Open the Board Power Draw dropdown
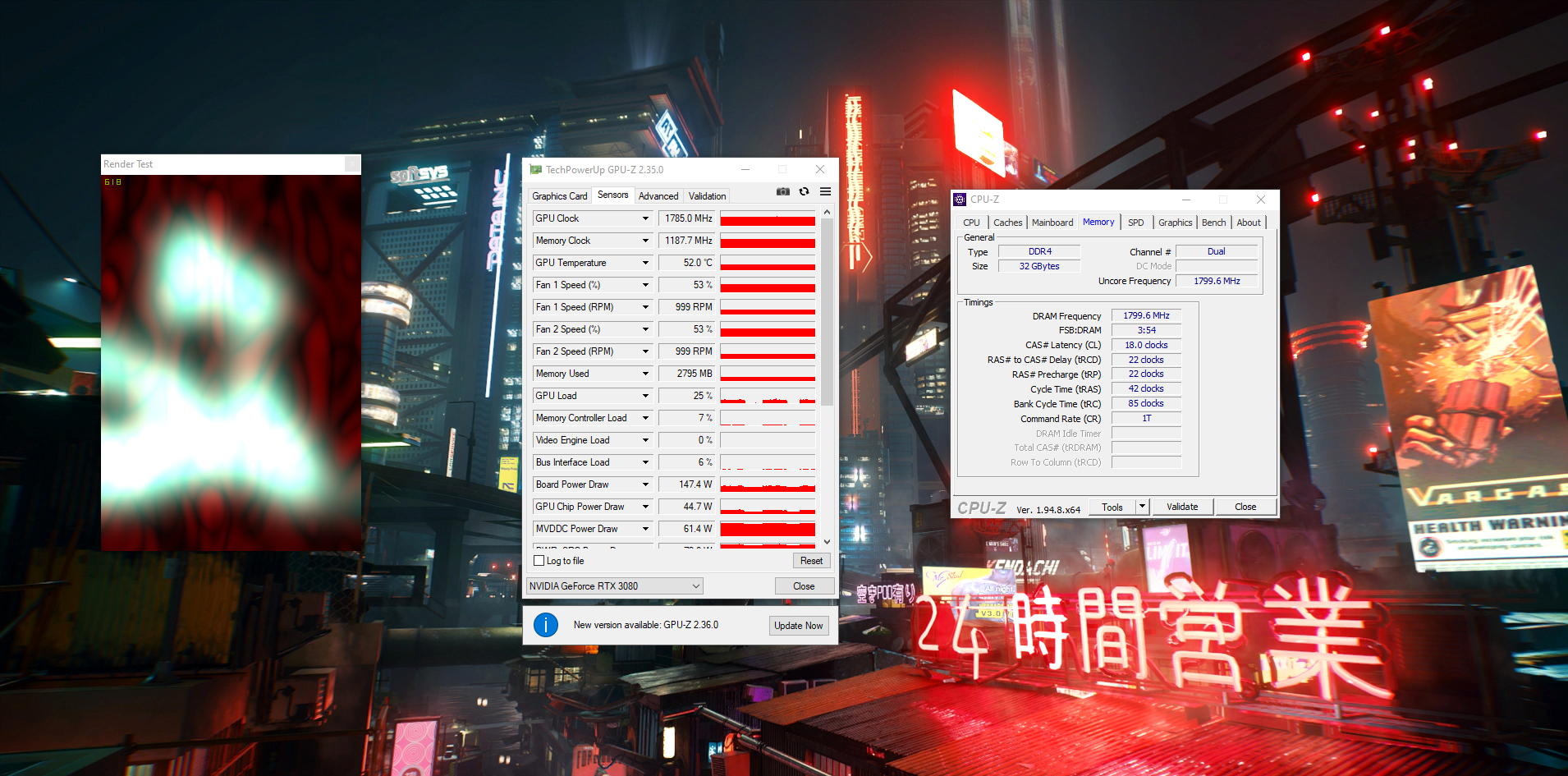1568x776 pixels. [645, 484]
